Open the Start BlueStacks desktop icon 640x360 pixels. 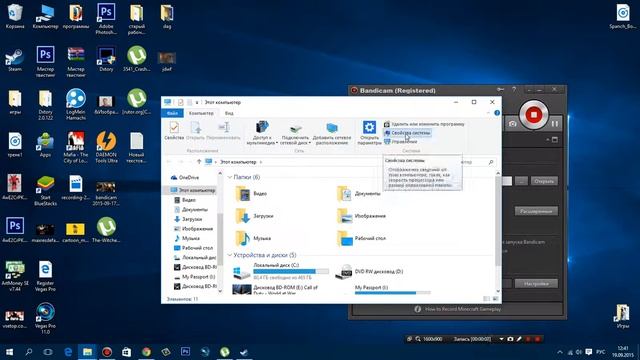coord(45,190)
